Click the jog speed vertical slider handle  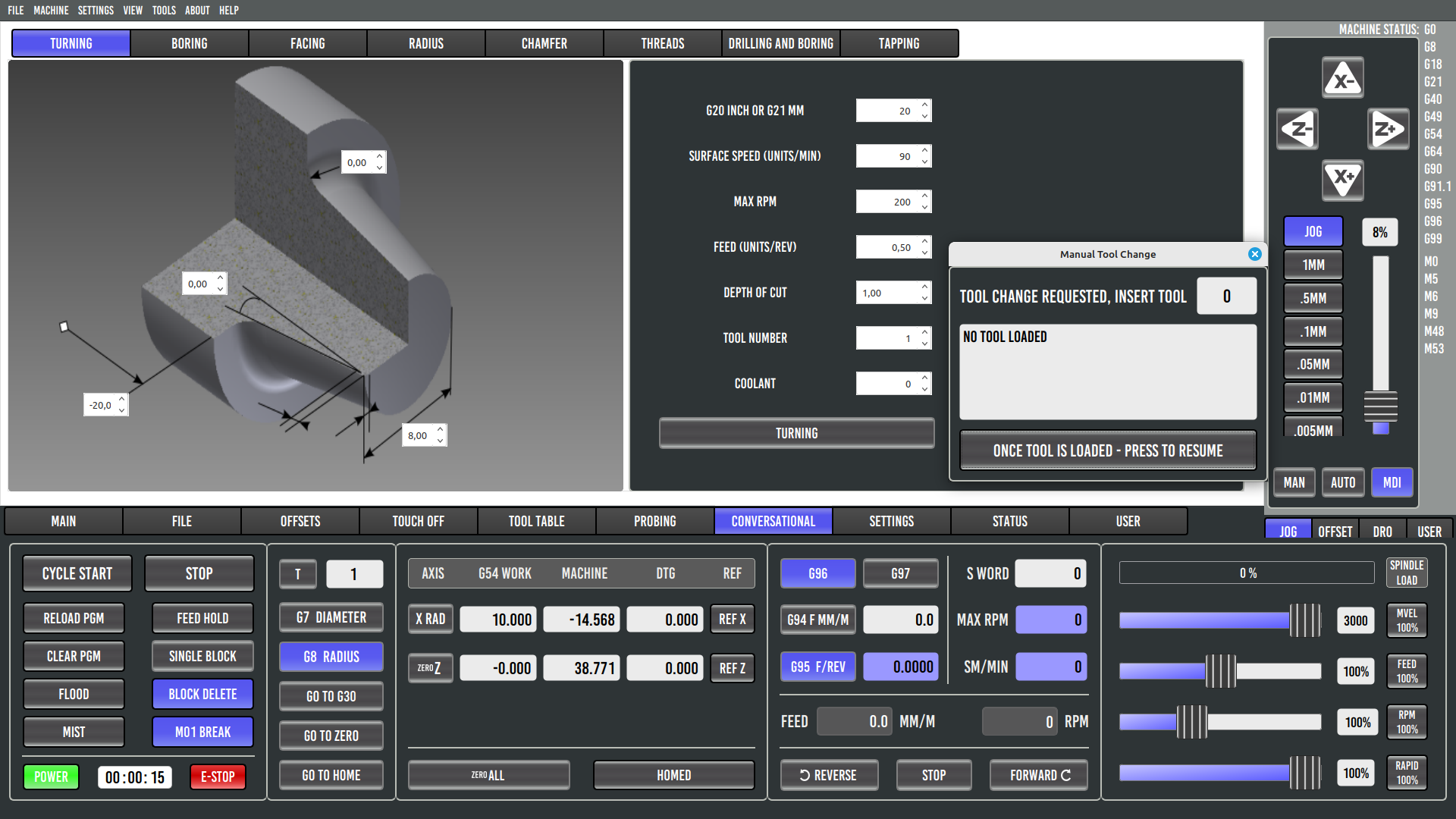tap(1380, 406)
